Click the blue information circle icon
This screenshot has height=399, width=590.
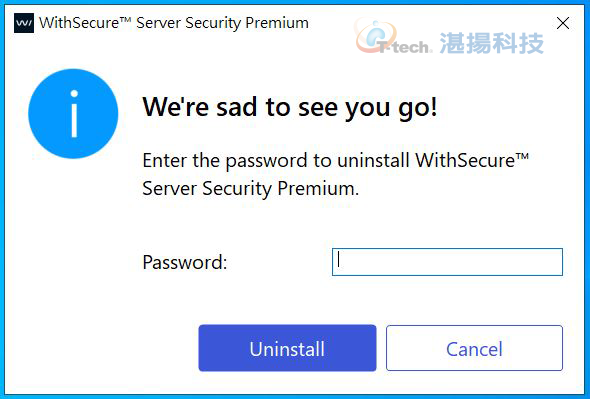pyautogui.click(x=73, y=114)
